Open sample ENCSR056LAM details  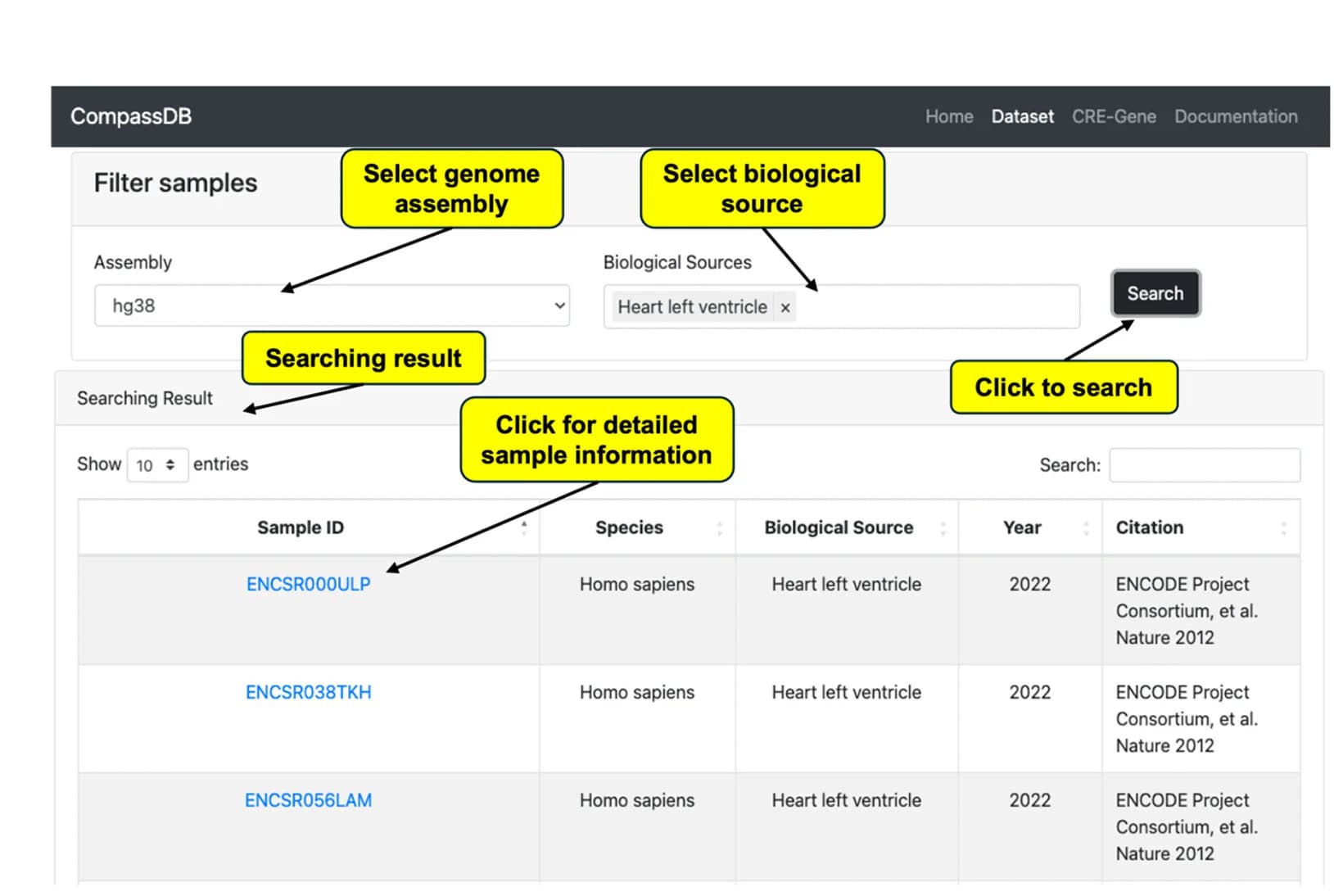coord(308,800)
